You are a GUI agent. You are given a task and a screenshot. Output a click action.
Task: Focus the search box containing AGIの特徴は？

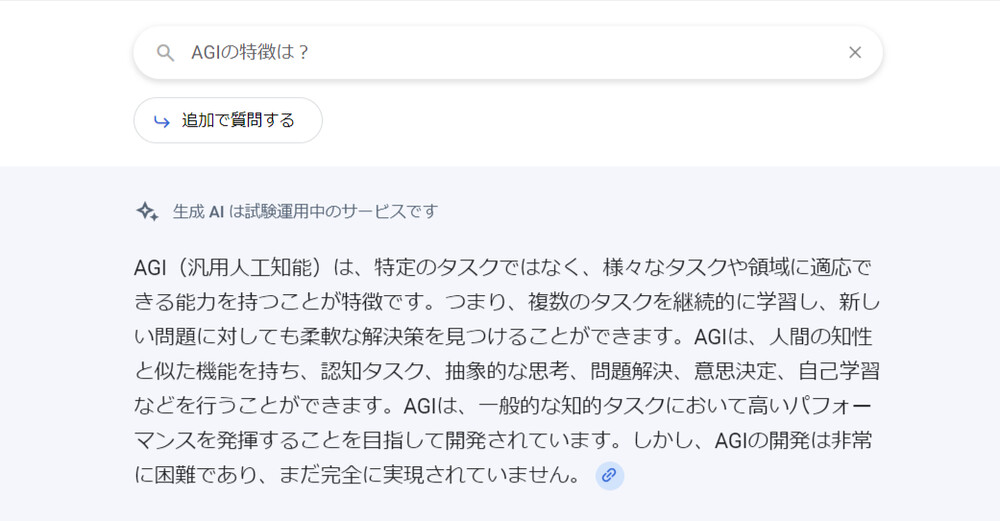[500, 53]
